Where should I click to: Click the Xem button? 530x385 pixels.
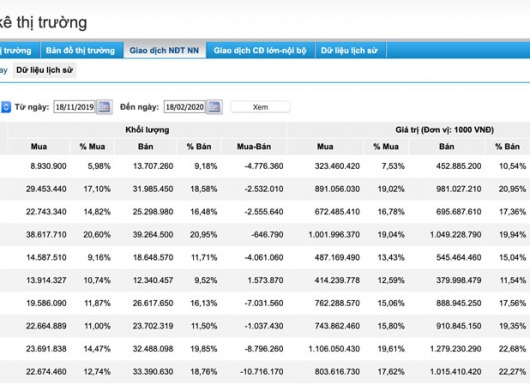coord(260,107)
